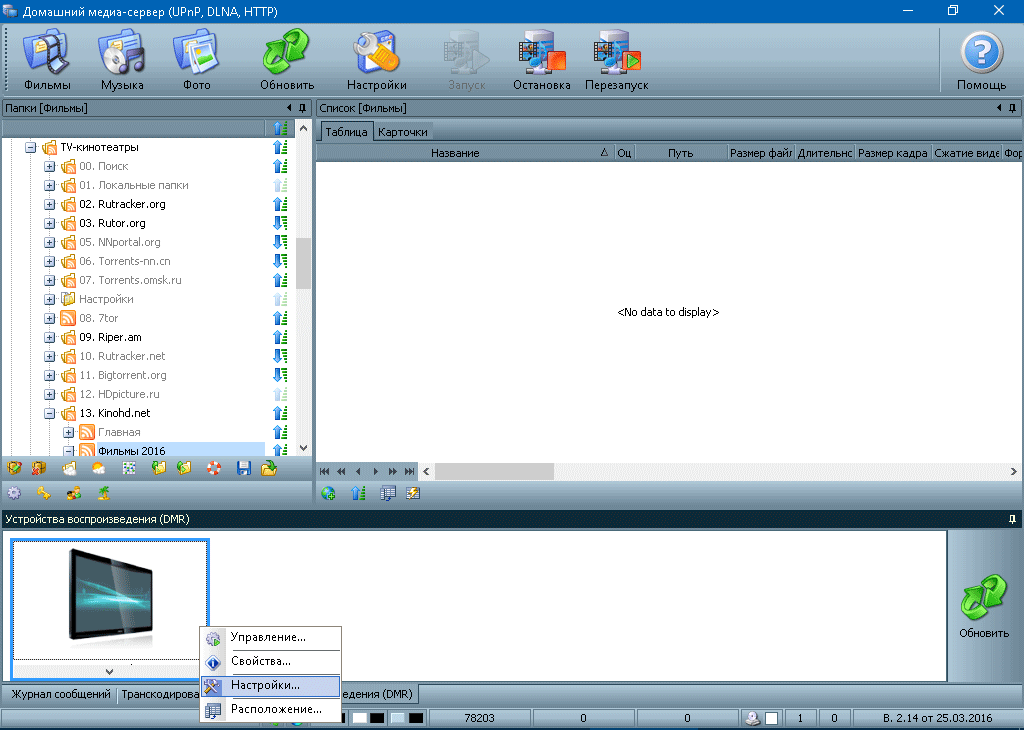Choose Настройки... from the context menu
The width and height of the screenshot is (1024, 730).
tap(265, 686)
